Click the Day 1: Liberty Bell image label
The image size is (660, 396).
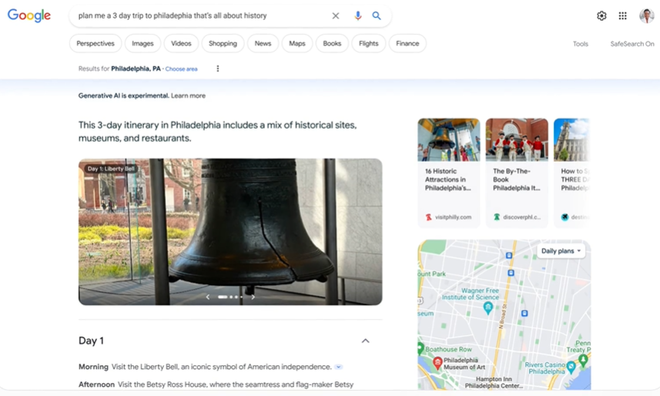click(111, 169)
